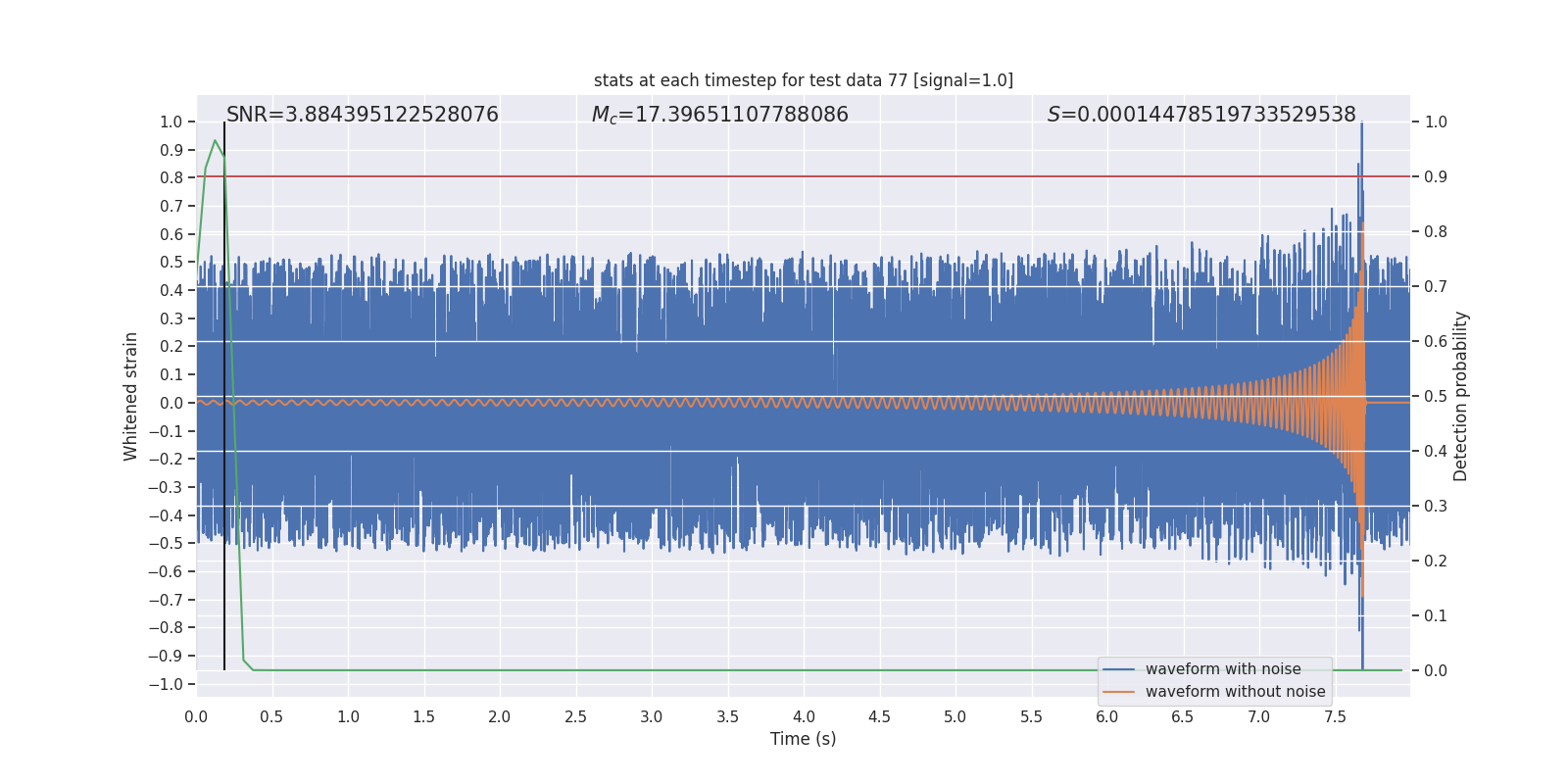Viewport: 1568px width, 784px height.
Task: Click the chirp mass Mc annotation
Action: click(719, 115)
